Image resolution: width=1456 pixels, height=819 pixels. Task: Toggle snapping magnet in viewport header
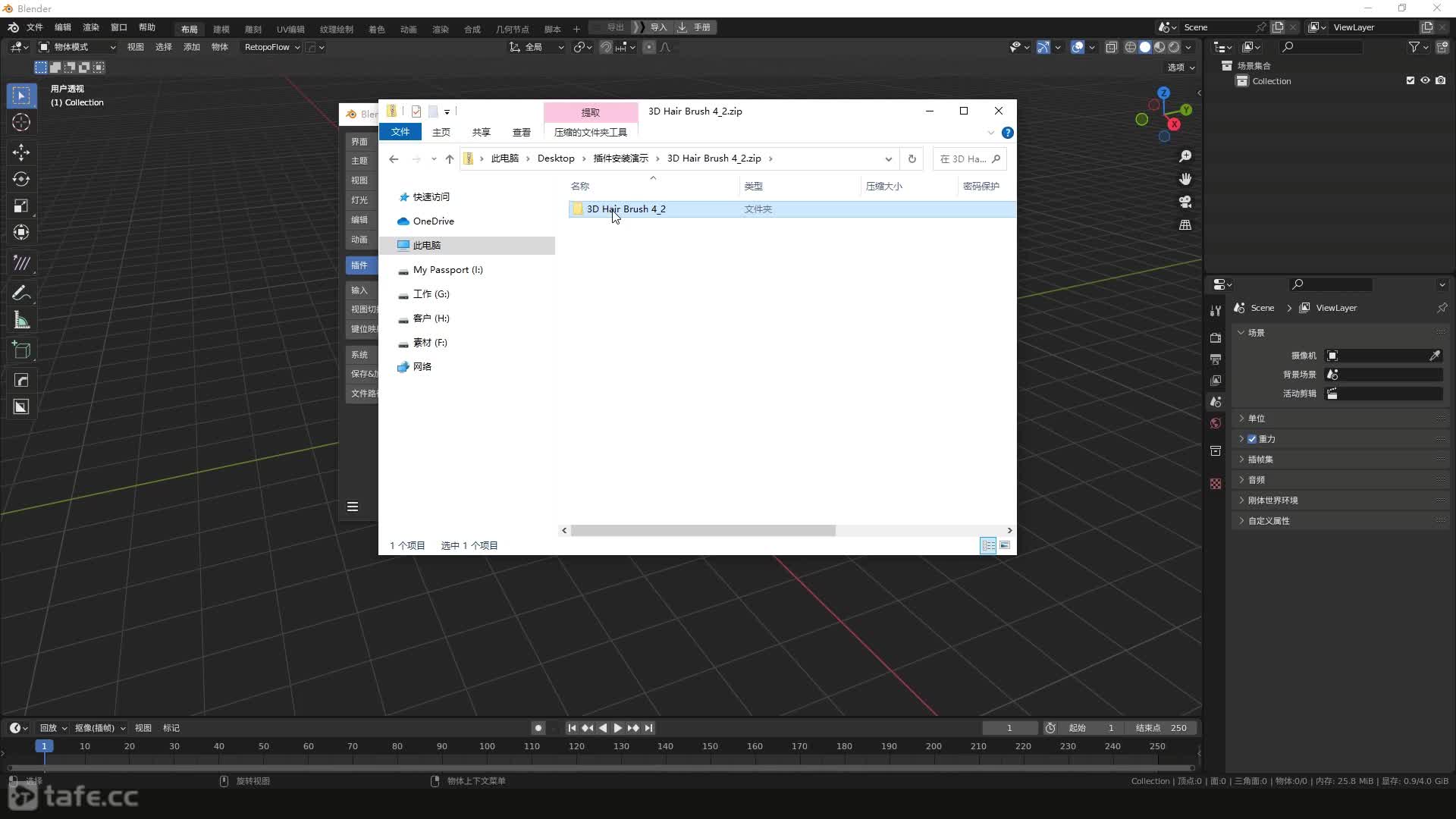click(606, 47)
